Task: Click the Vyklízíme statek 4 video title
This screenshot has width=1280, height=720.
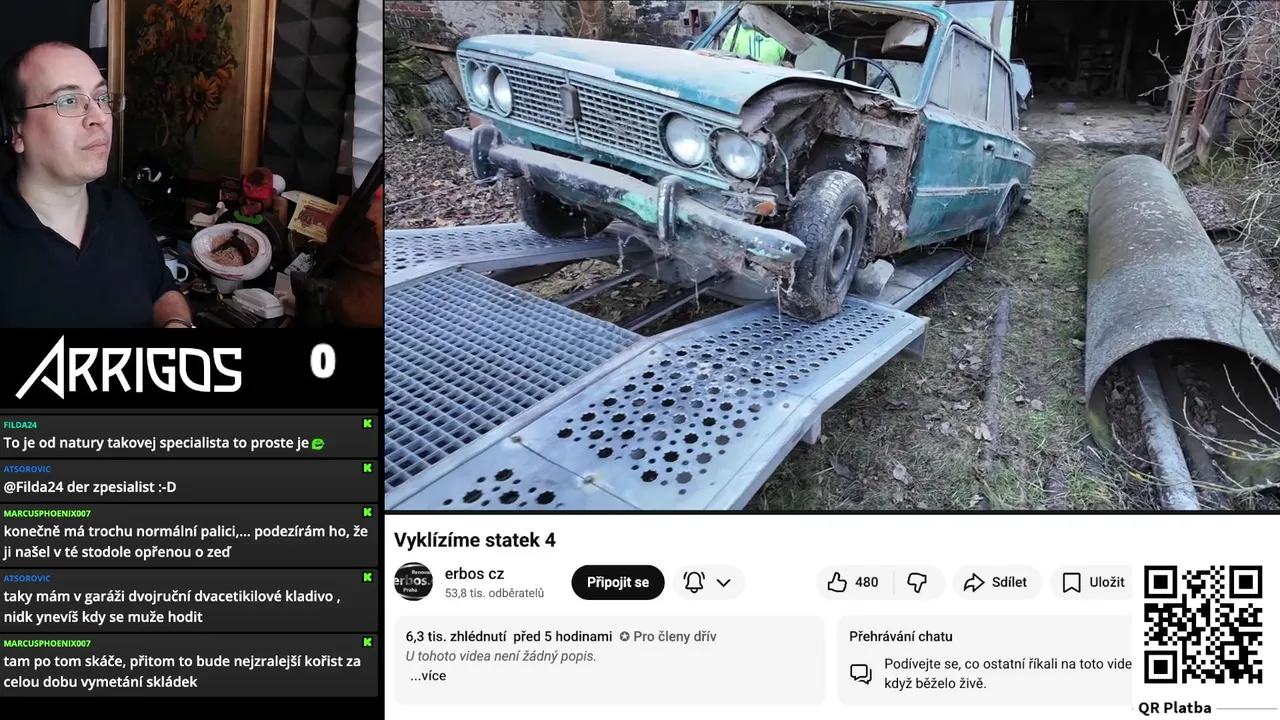Action: click(x=474, y=540)
